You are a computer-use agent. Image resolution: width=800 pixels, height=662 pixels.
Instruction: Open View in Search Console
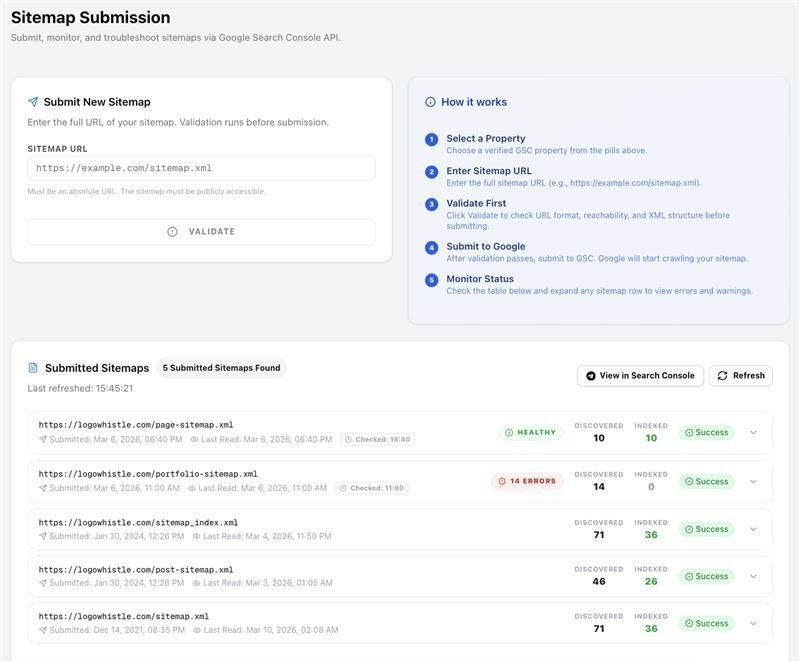coord(640,374)
